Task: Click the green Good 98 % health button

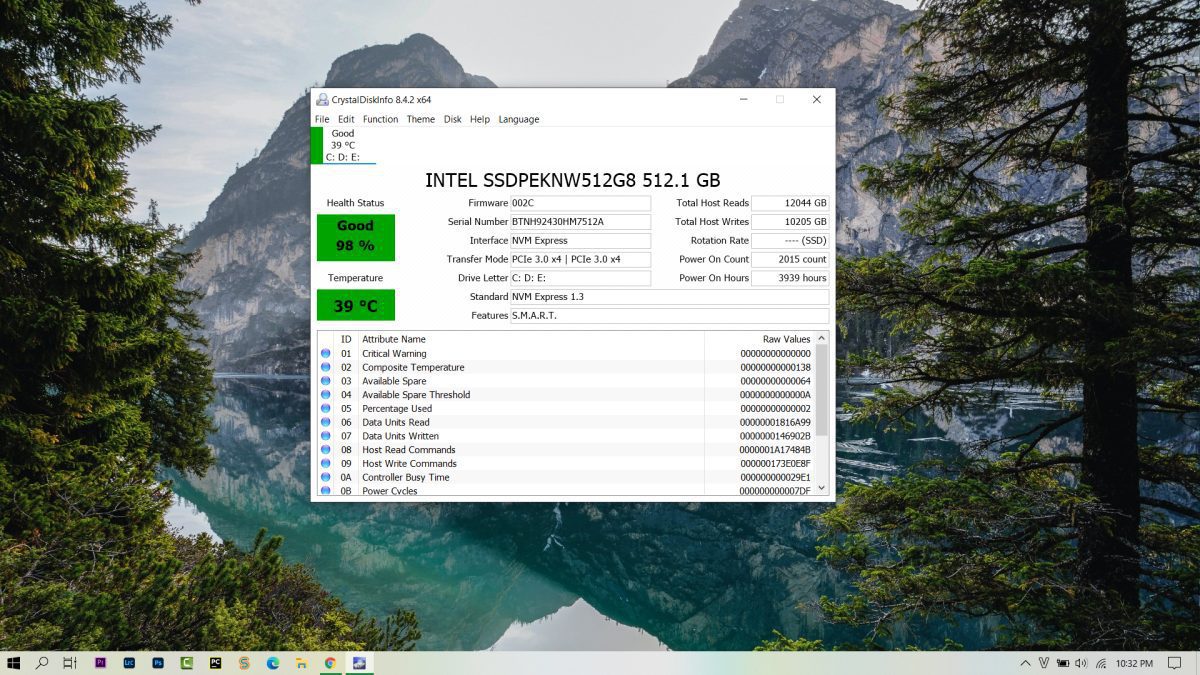Action: point(356,237)
